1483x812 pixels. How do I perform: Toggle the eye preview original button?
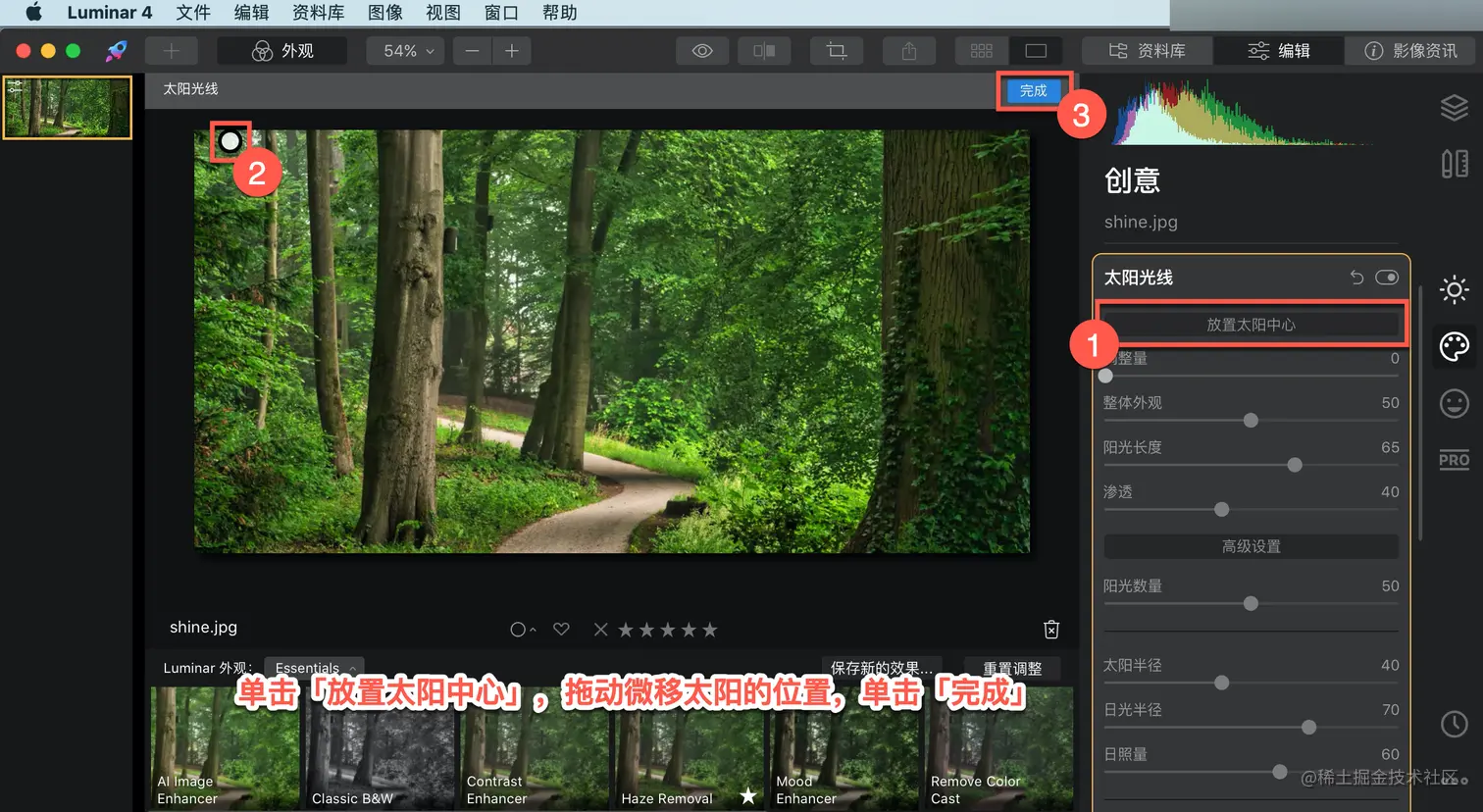[702, 51]
